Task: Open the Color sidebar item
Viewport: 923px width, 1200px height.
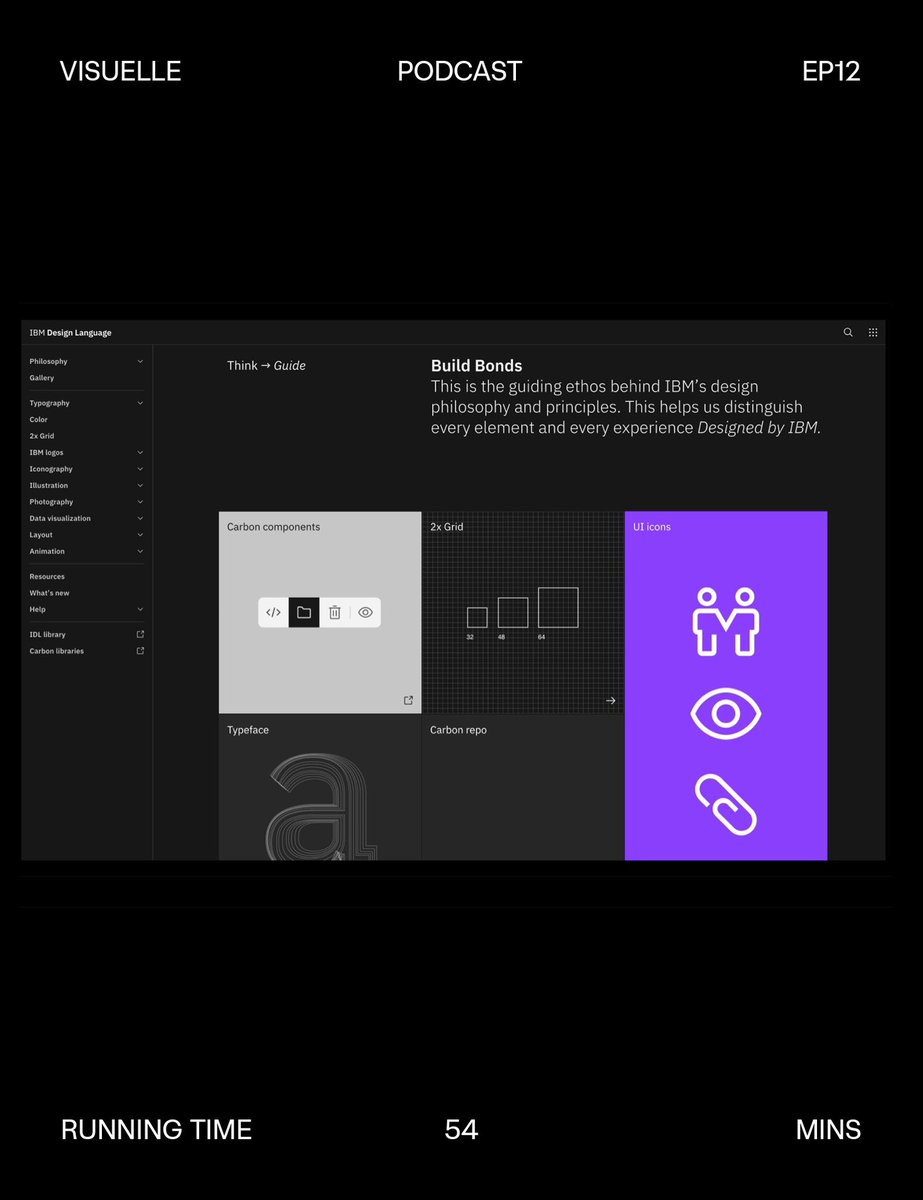Action: (39, 420)
